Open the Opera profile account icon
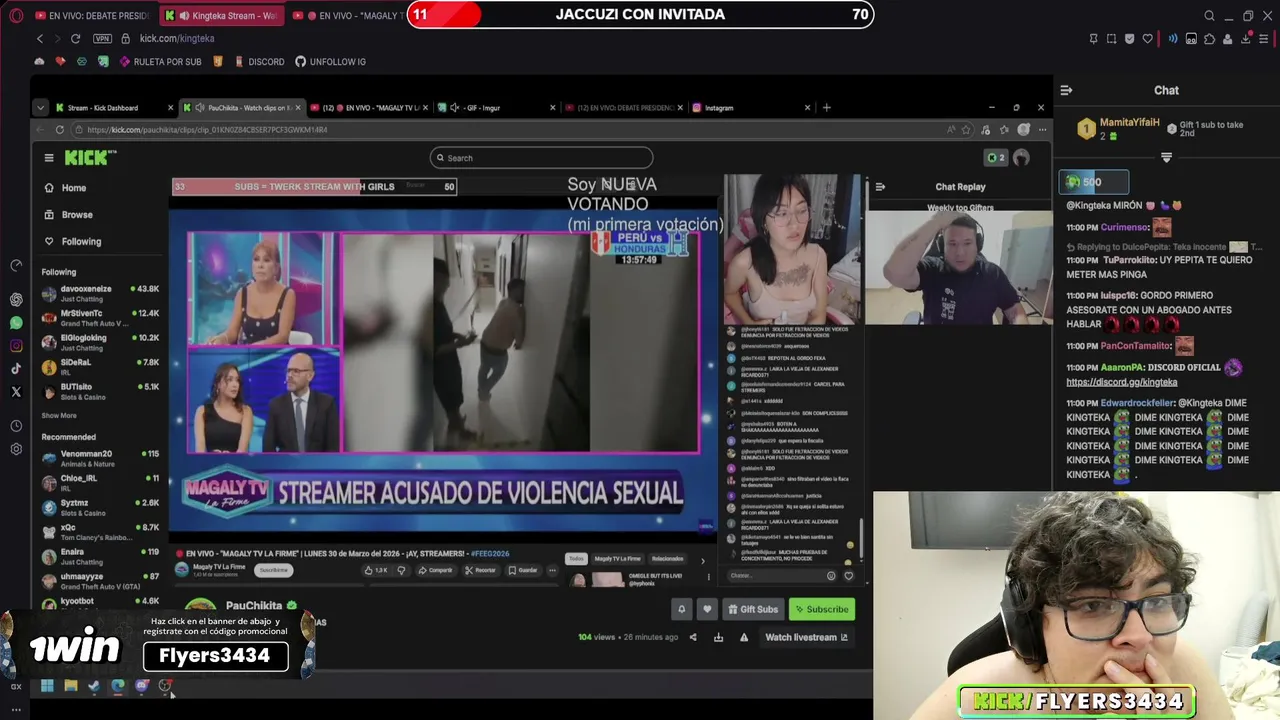1280x720 pixels. 1227,39
